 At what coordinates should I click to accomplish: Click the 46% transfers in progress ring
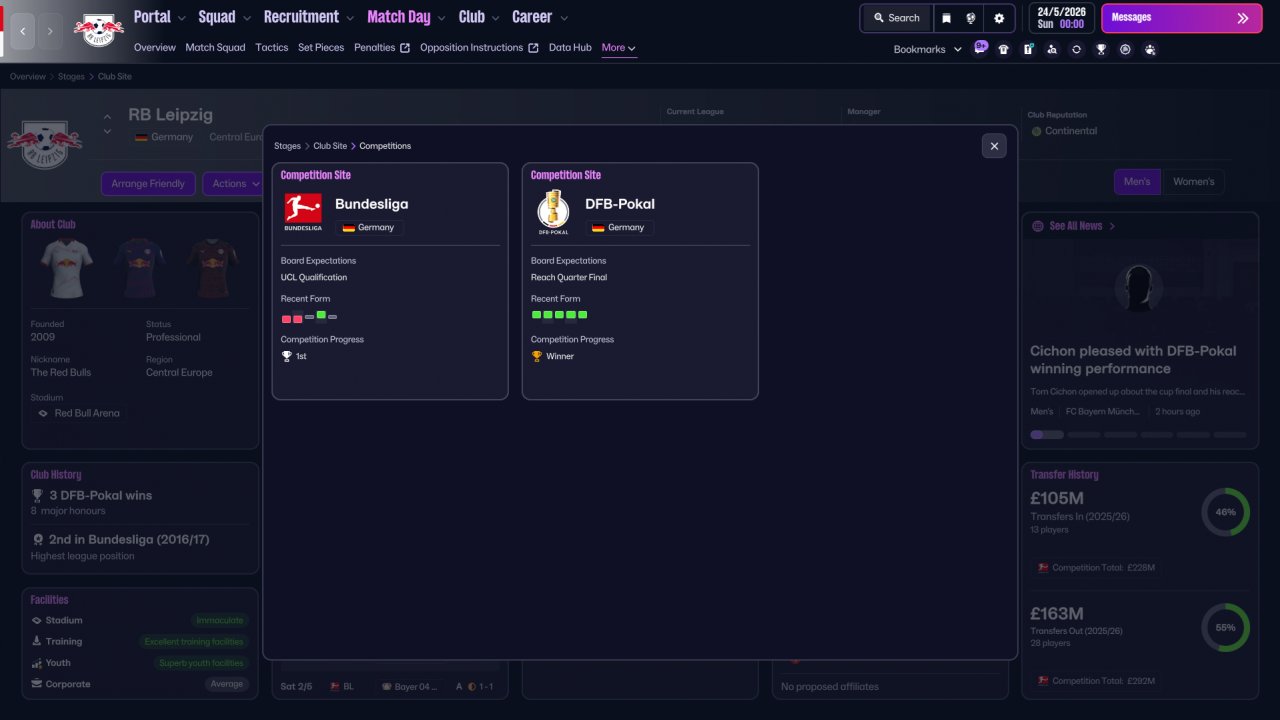1225,512
